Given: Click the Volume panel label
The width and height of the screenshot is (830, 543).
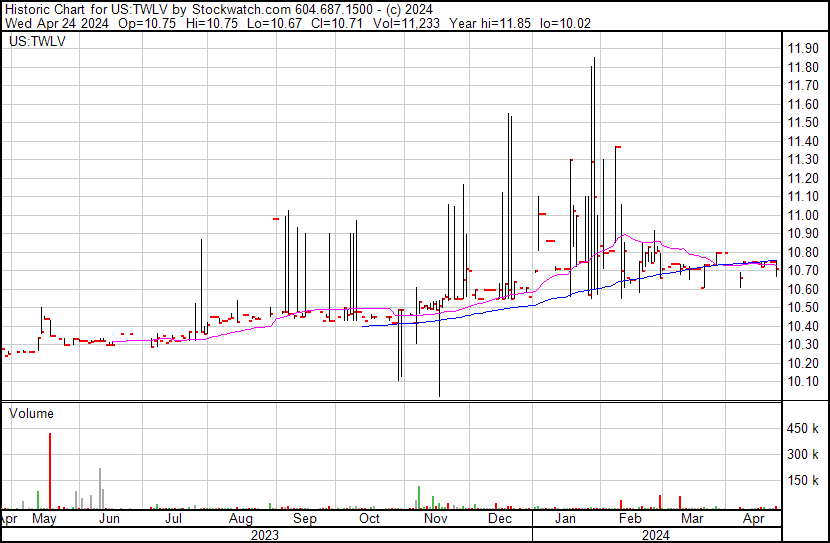Looking at the screenshot, I should (31, 413).
